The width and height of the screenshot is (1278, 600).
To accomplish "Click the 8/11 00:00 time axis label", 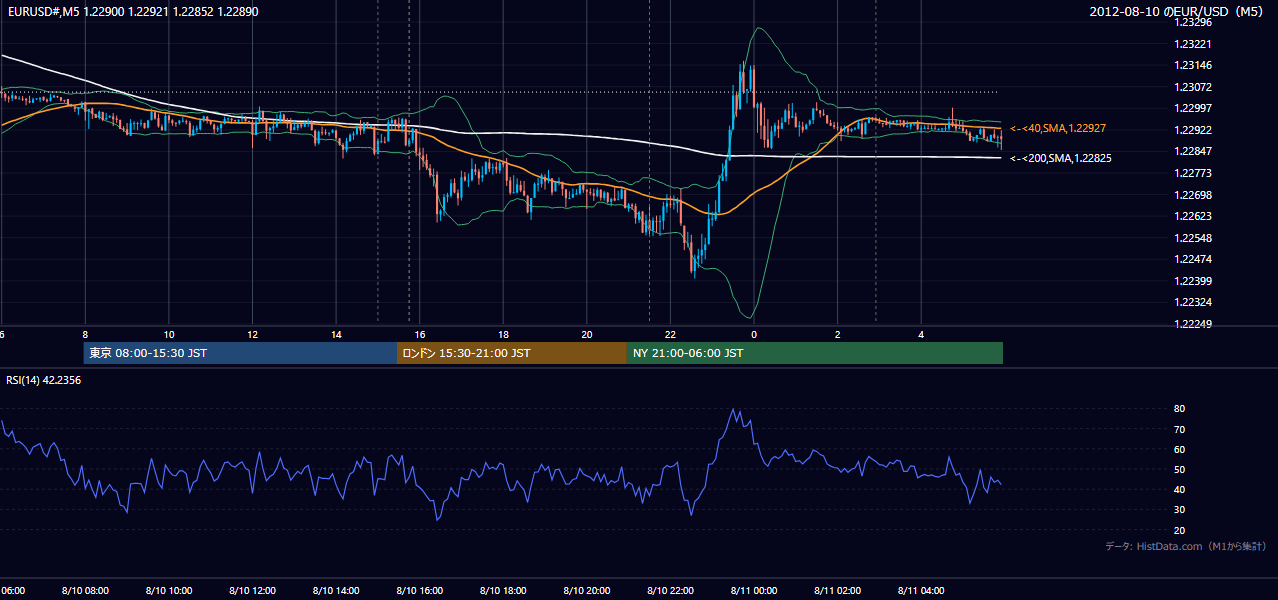I will 754,590.
